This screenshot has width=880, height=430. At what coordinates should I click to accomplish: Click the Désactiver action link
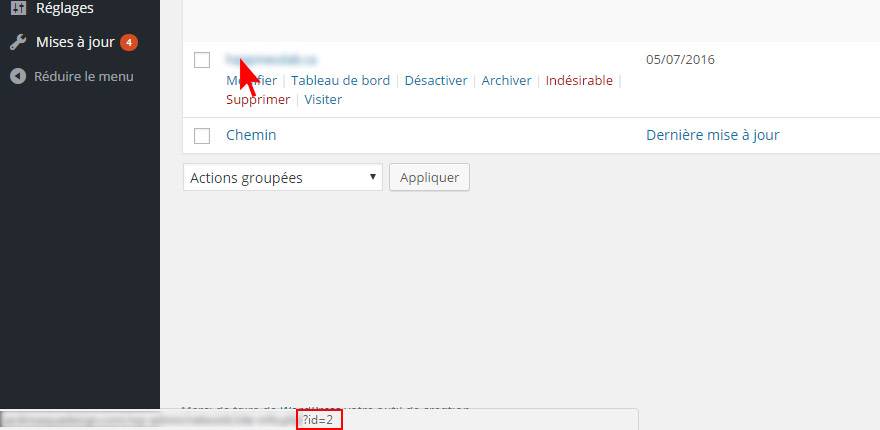click(x=436, y=80)
